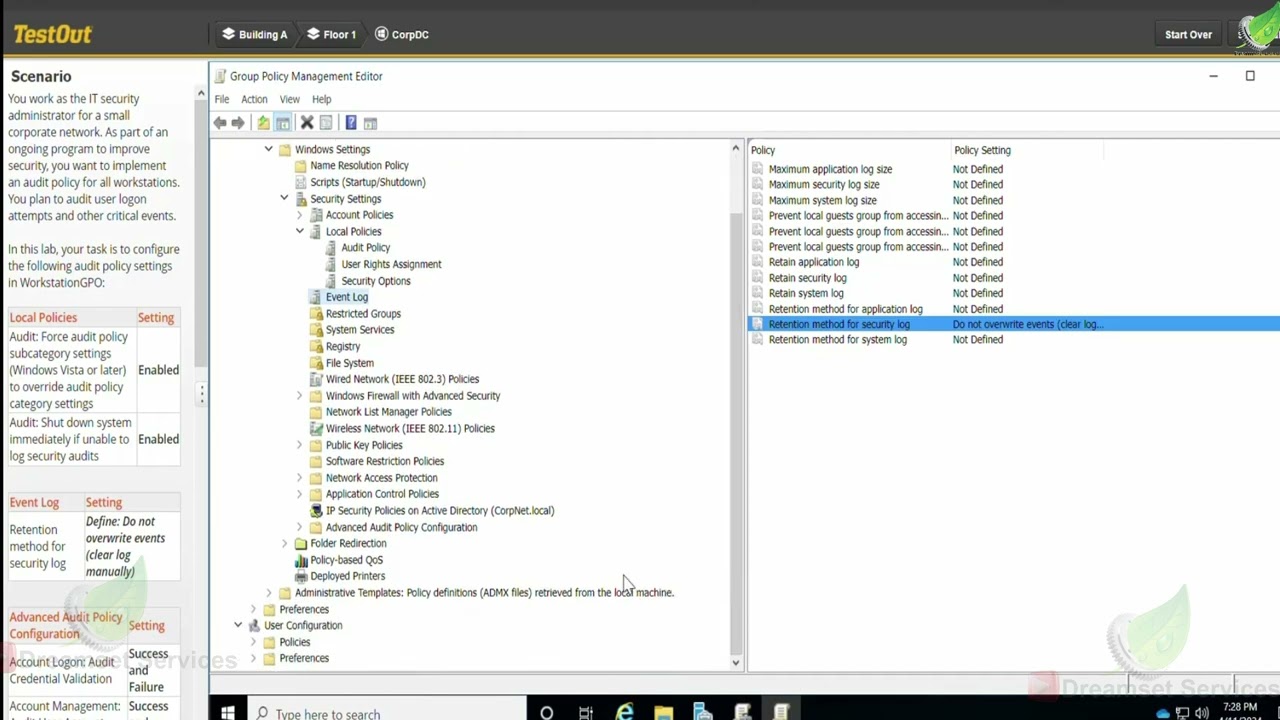Select Restricted Groups in the tree
The image size is (1280, 720).
pyautogui.click(x=363, y=314)
